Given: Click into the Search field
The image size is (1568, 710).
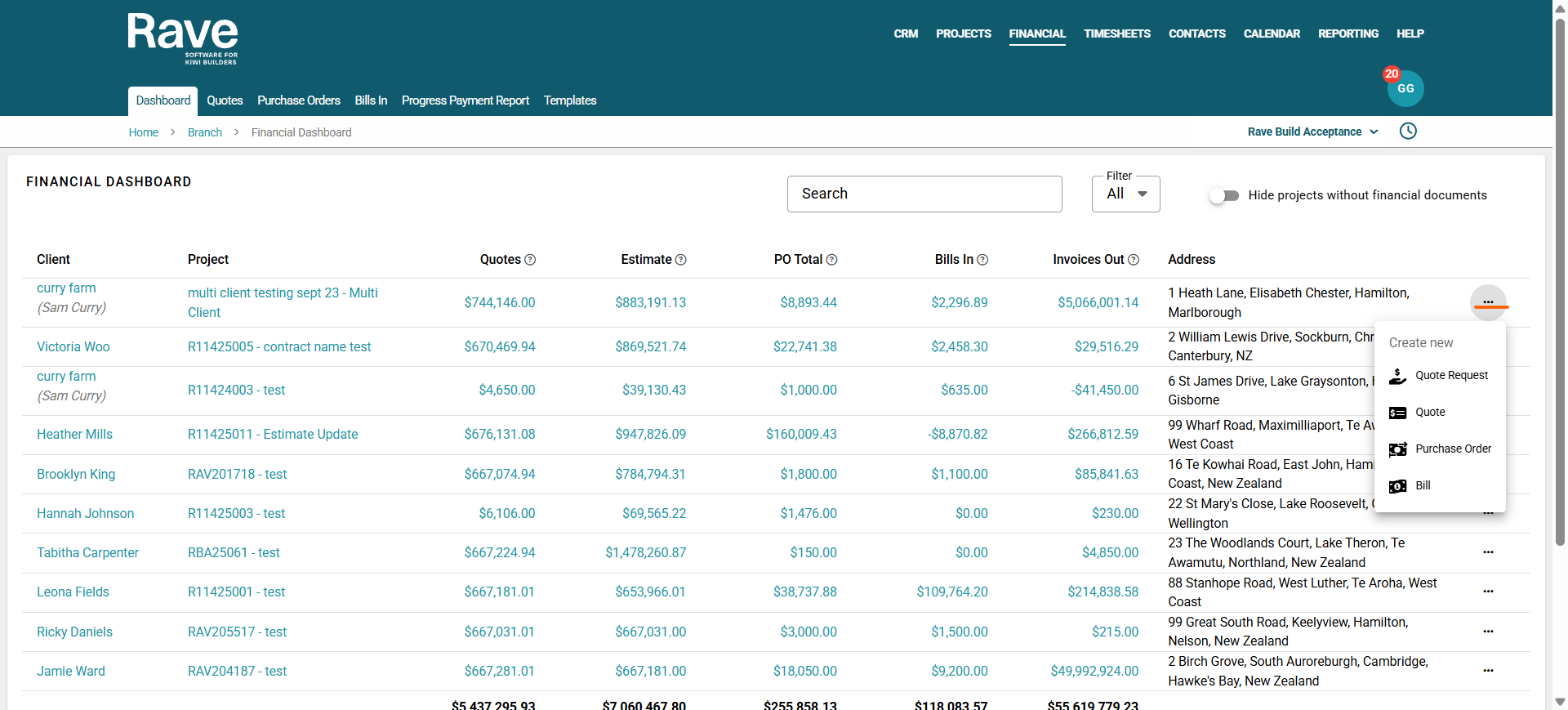Looking at the screenshot, I should point(924,194).
